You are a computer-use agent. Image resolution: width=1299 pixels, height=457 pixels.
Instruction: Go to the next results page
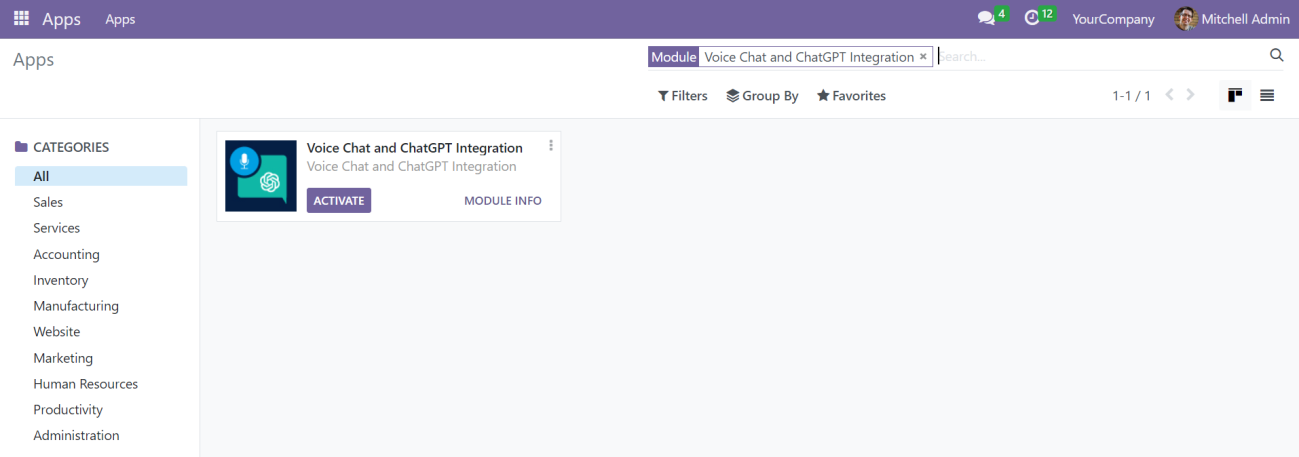coord(1190,95)
